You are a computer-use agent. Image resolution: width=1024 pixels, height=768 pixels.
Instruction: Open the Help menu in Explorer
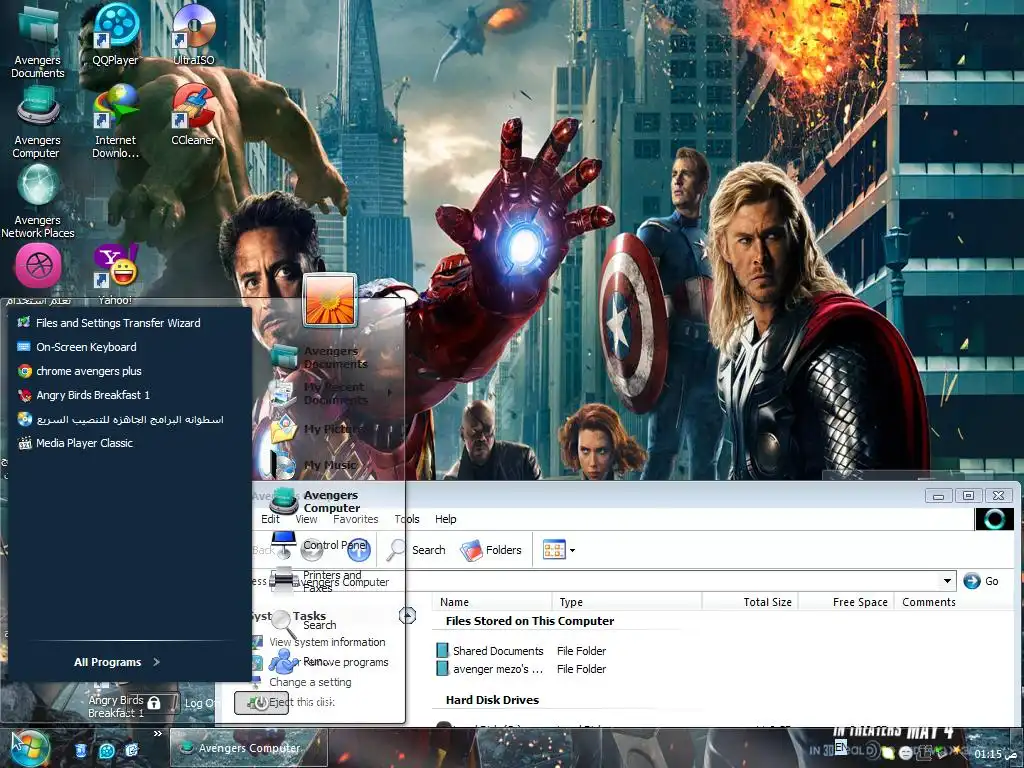point(445,519)
